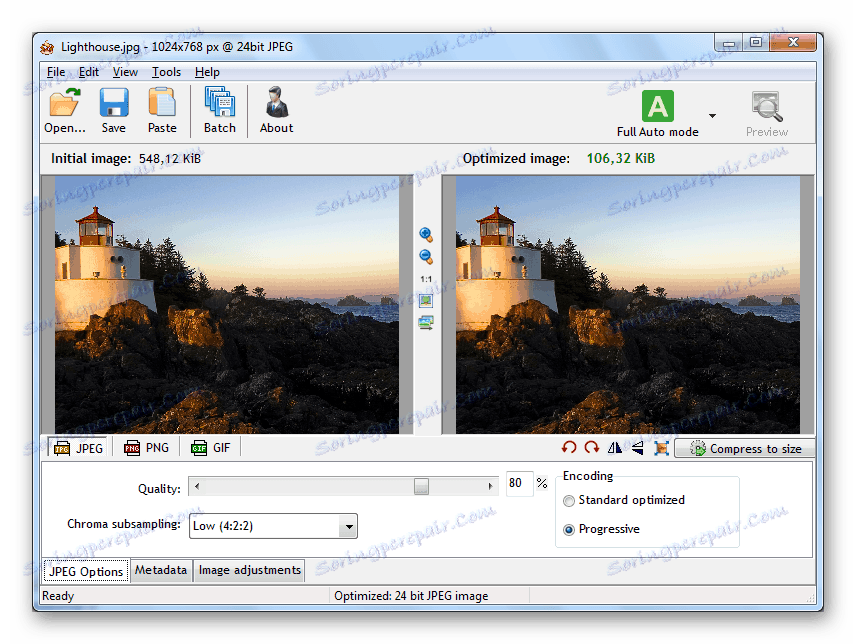Click status text 'Optimized: 24 bit JPEG image'
The width and height of the screenshot is (856, 644).
411,596
